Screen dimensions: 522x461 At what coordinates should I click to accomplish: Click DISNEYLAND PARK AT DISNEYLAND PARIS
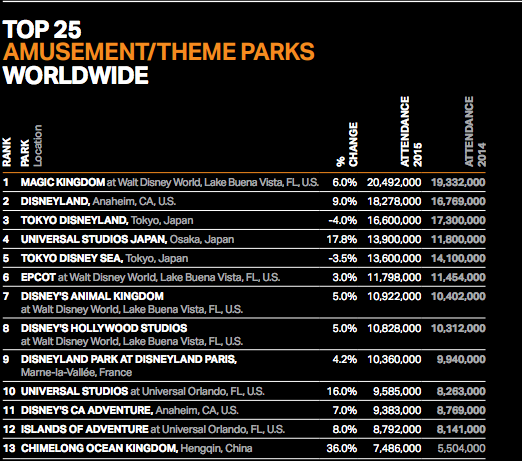point(129,359)
